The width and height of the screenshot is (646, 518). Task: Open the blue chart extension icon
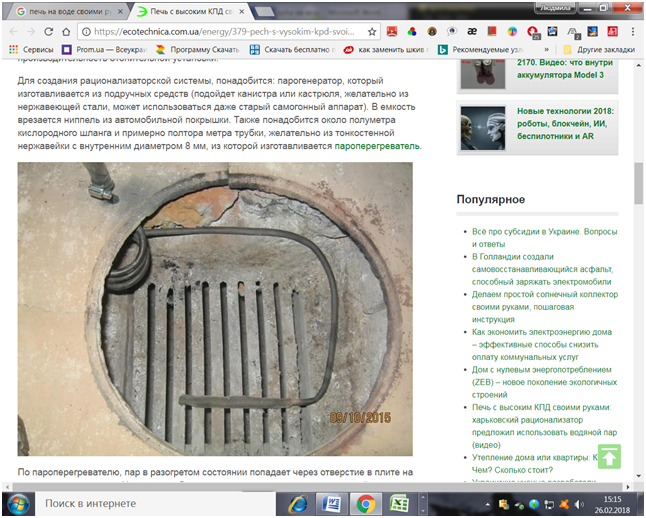click(x=592, y=31)
